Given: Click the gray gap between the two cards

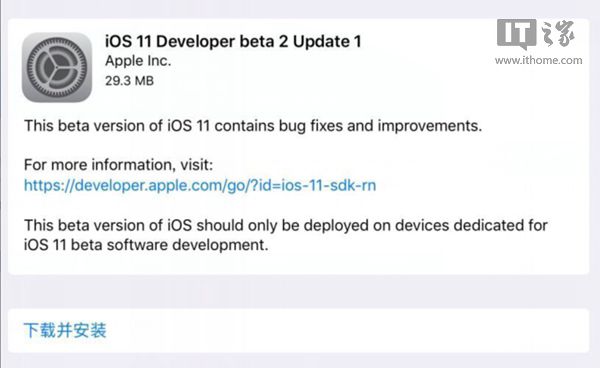Looking at the screenshot, I should (x=298, y=291).
